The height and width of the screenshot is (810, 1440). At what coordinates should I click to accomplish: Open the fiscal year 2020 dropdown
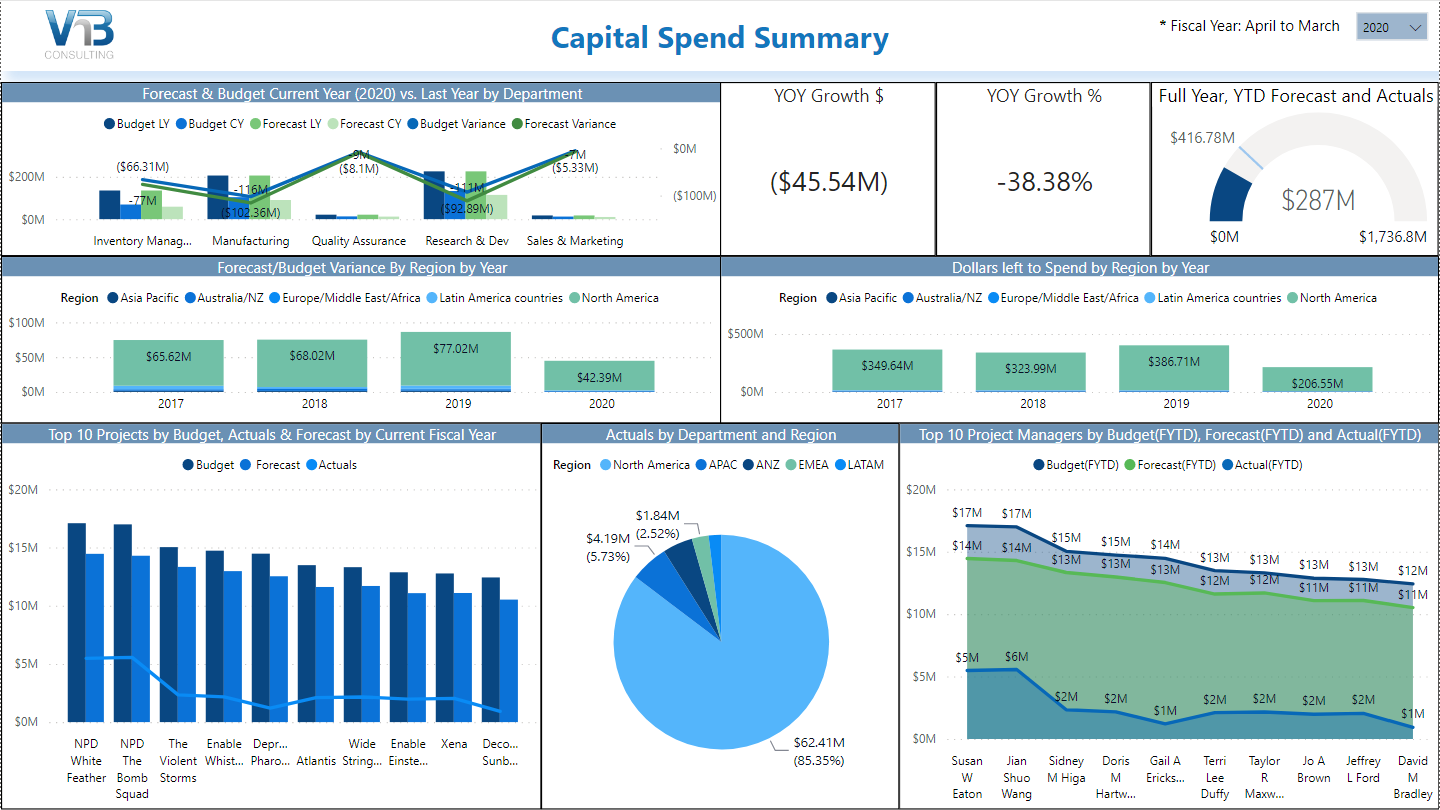coord(1391,27)
